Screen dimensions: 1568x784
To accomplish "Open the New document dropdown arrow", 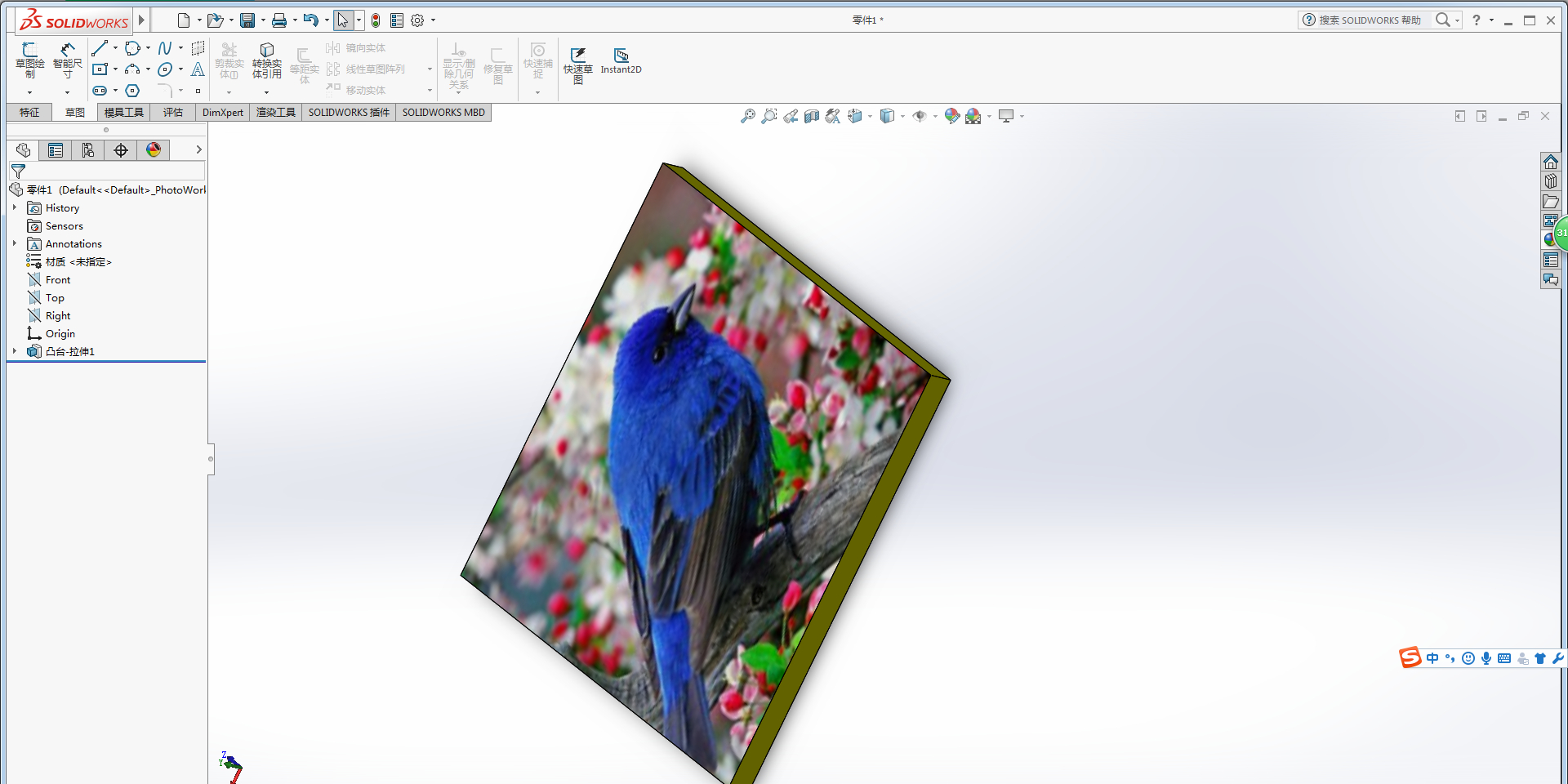I will pos(199,20).
